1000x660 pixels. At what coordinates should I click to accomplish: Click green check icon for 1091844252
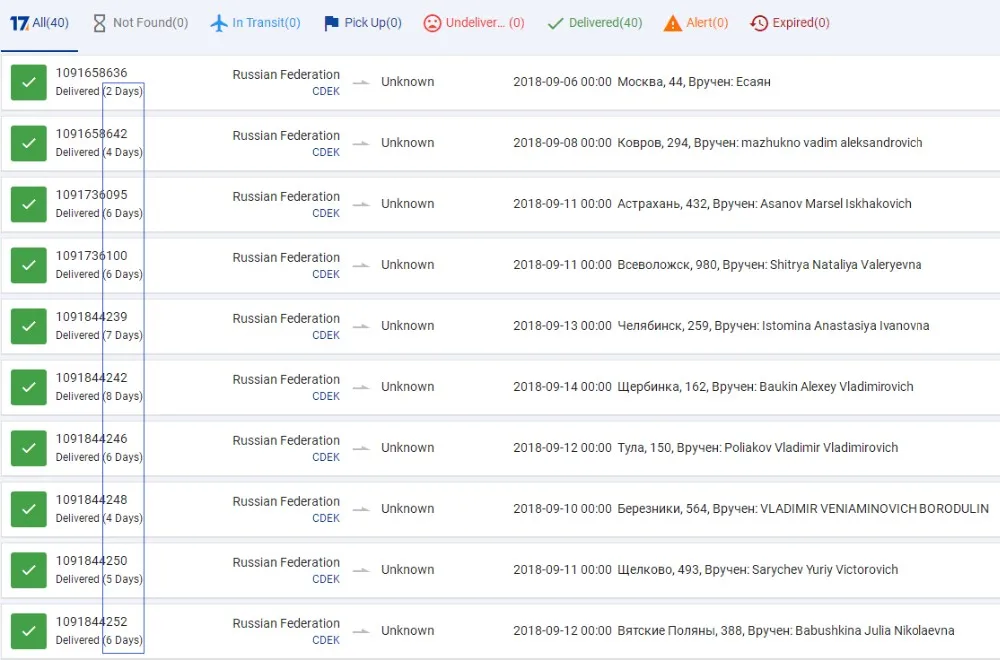click(x=29, y=631)
